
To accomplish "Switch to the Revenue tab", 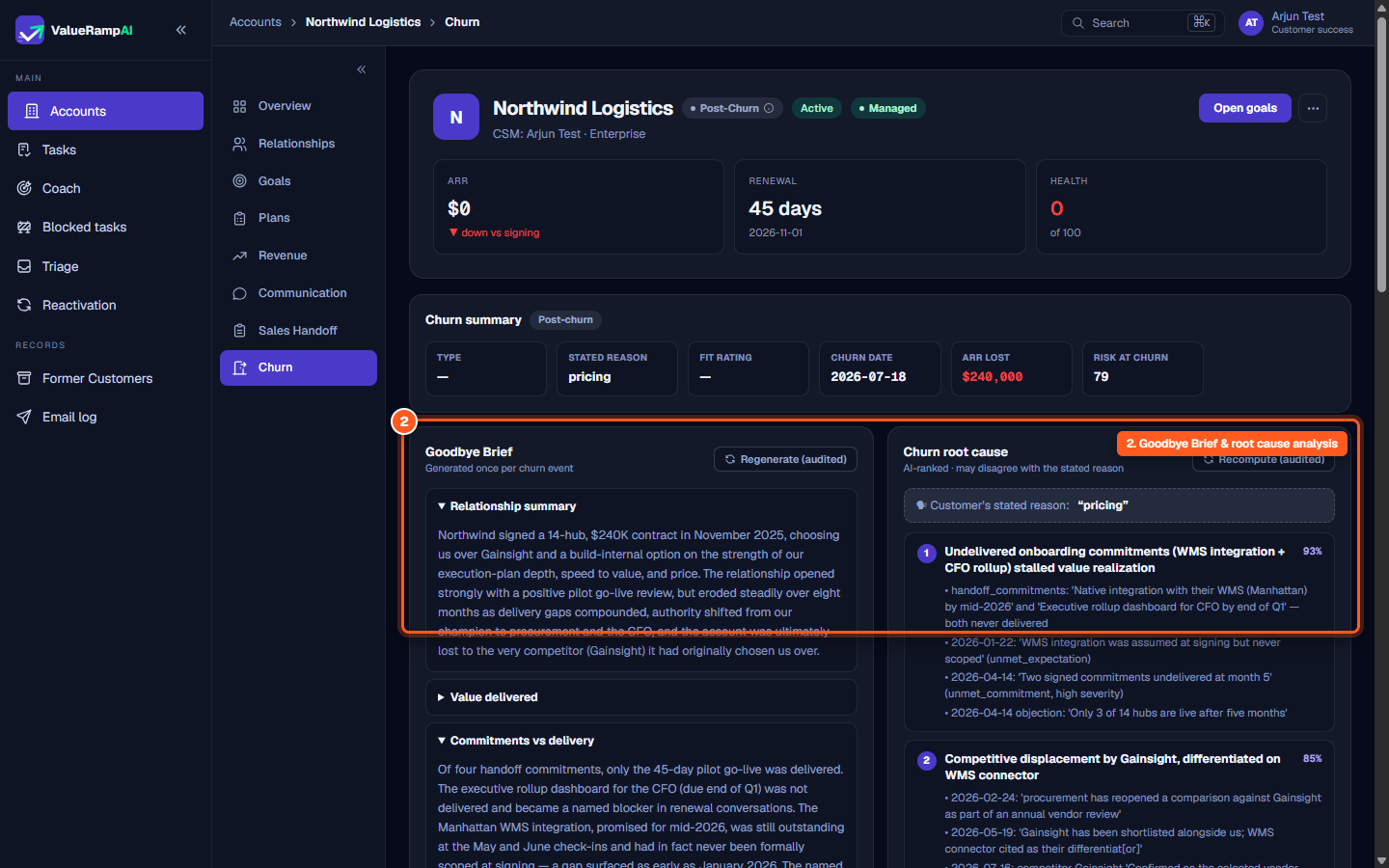I will pyautogui.click(x=298, y=256).
